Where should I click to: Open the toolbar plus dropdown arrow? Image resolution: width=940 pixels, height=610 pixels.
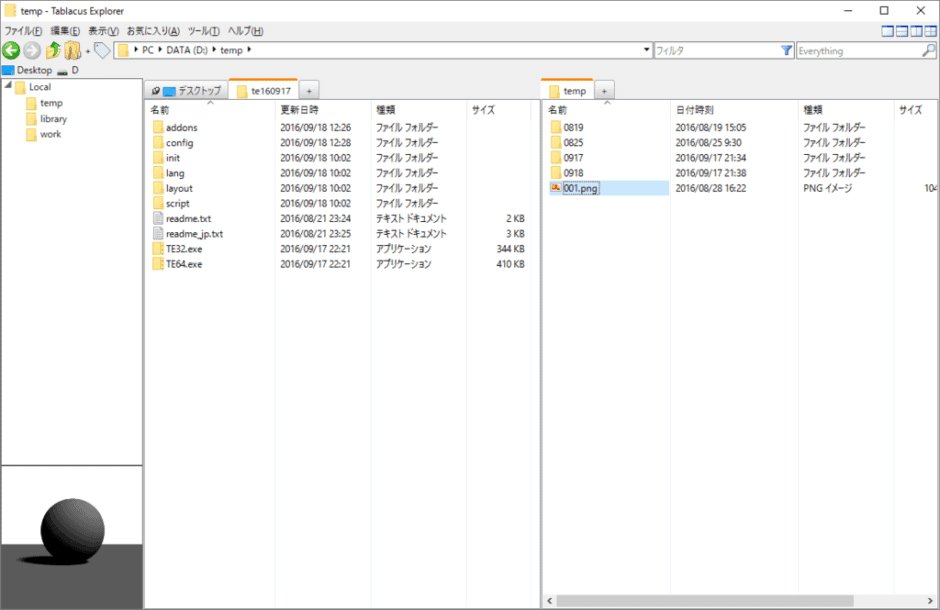[87, 49]
